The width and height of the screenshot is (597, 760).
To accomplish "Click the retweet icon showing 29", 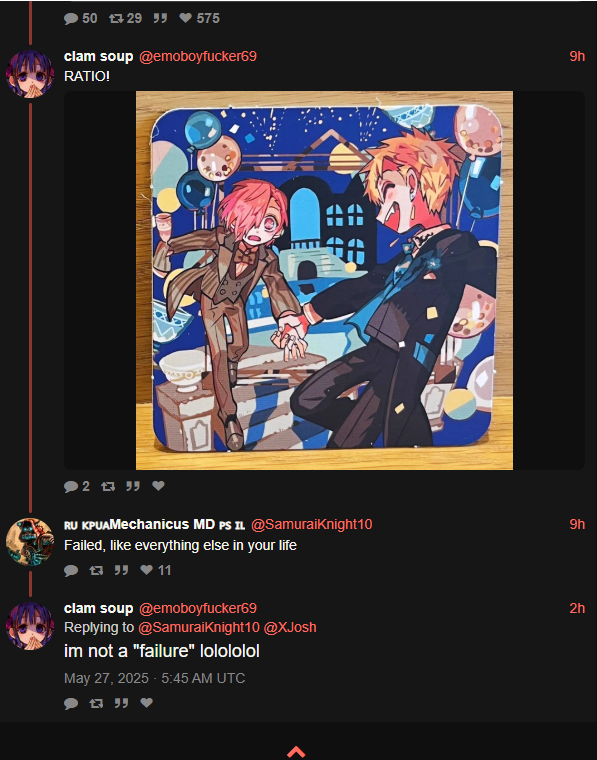I will (x=116, y=18).
